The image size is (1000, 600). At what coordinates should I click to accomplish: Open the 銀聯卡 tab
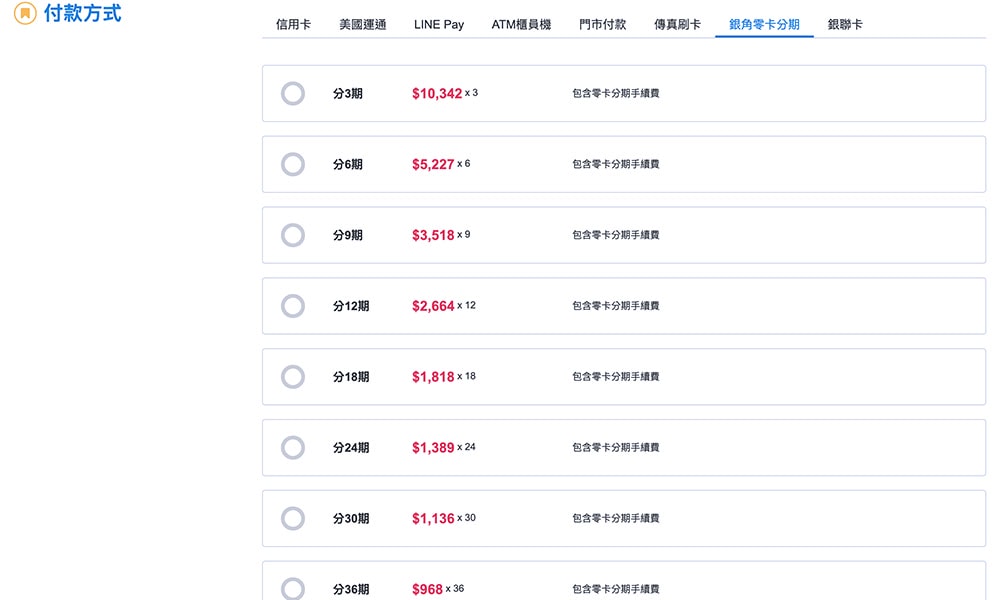tap(845, 24)
